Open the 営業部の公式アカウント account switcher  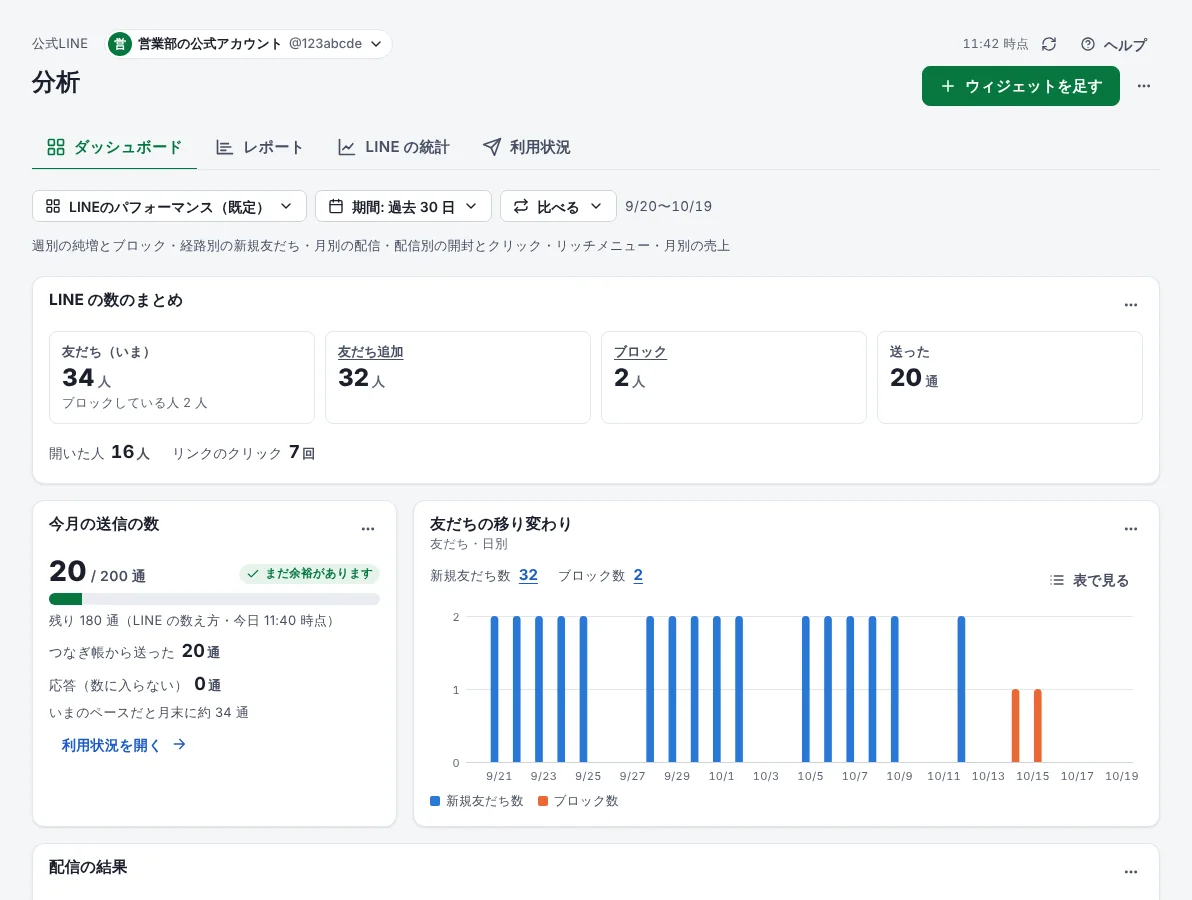tap(249, 44)
